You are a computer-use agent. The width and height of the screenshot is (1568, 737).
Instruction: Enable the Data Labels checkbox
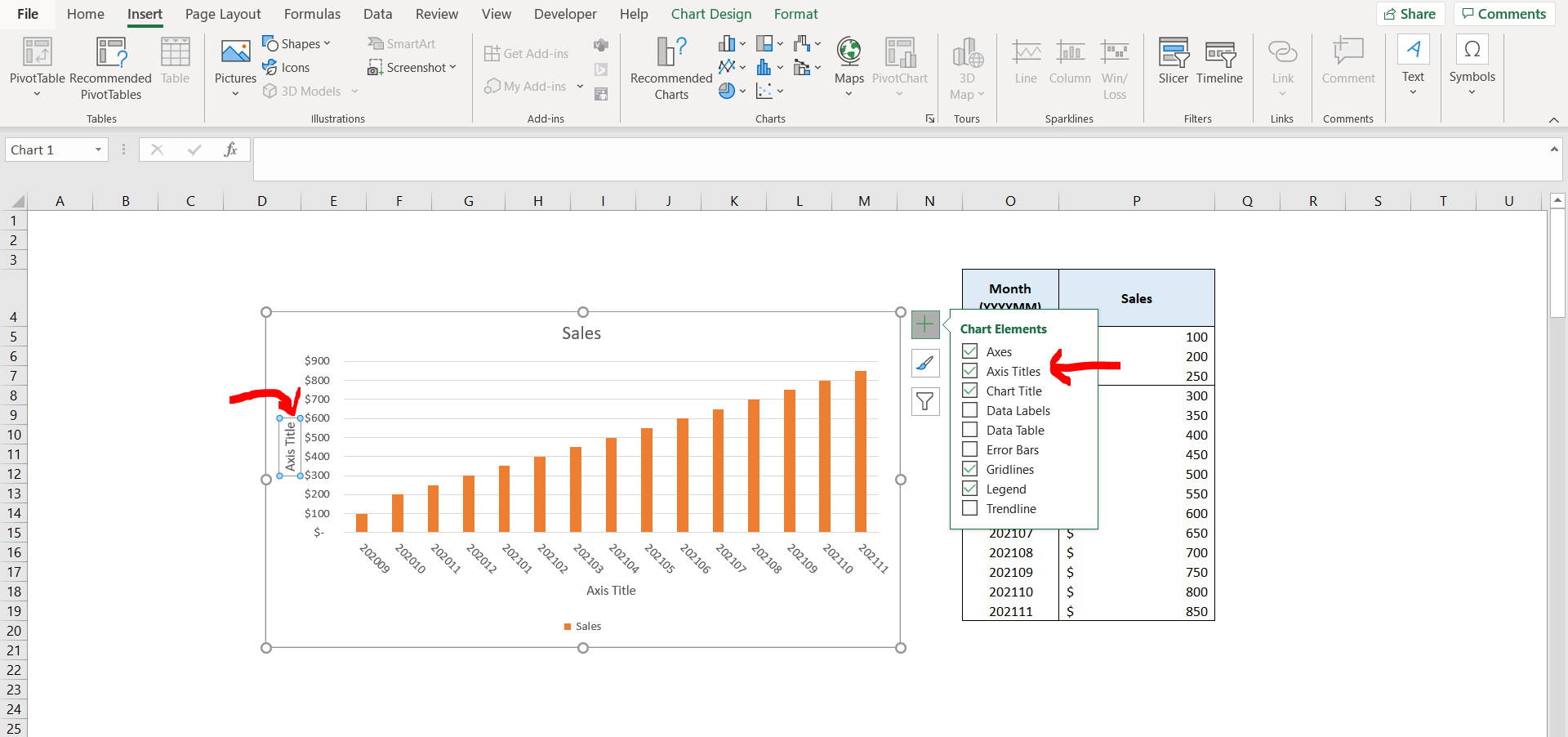tap(970, 410)
